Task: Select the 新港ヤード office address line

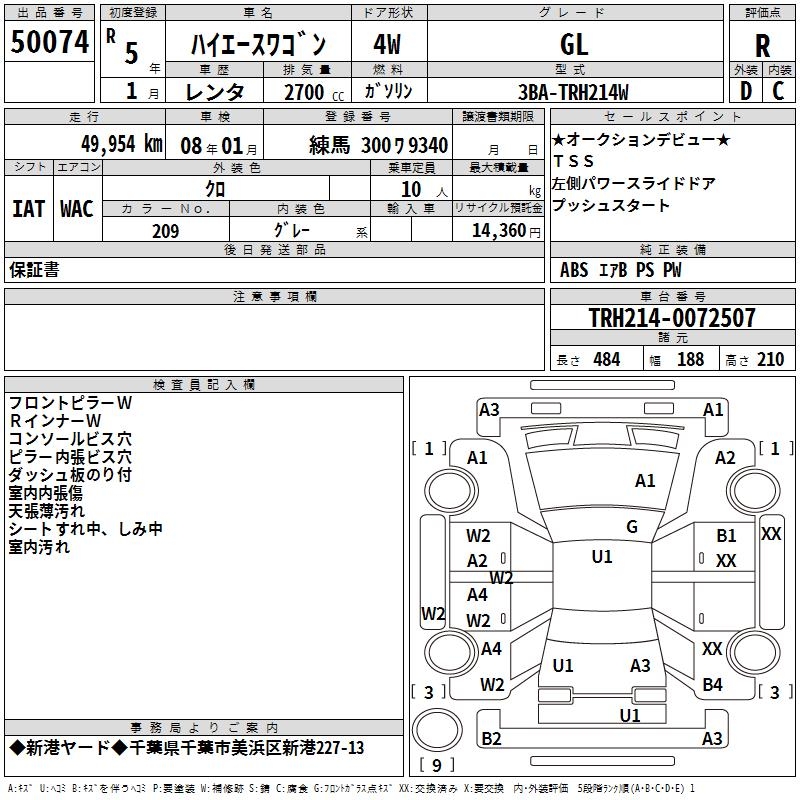Action: tap(187, 748)
